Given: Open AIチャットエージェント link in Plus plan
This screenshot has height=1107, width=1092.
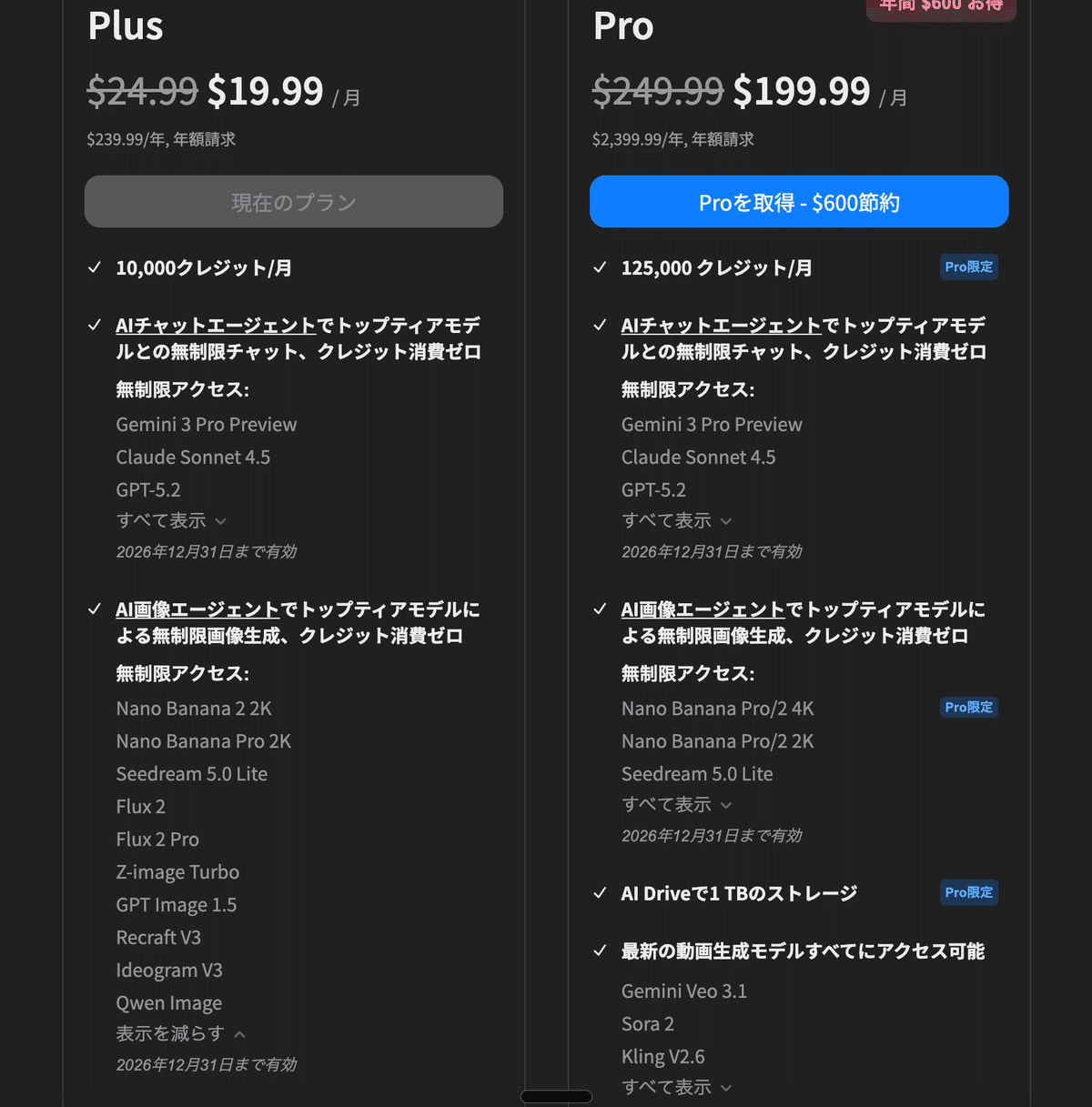Looking at the screenshot, I should (x=216, y=326).
